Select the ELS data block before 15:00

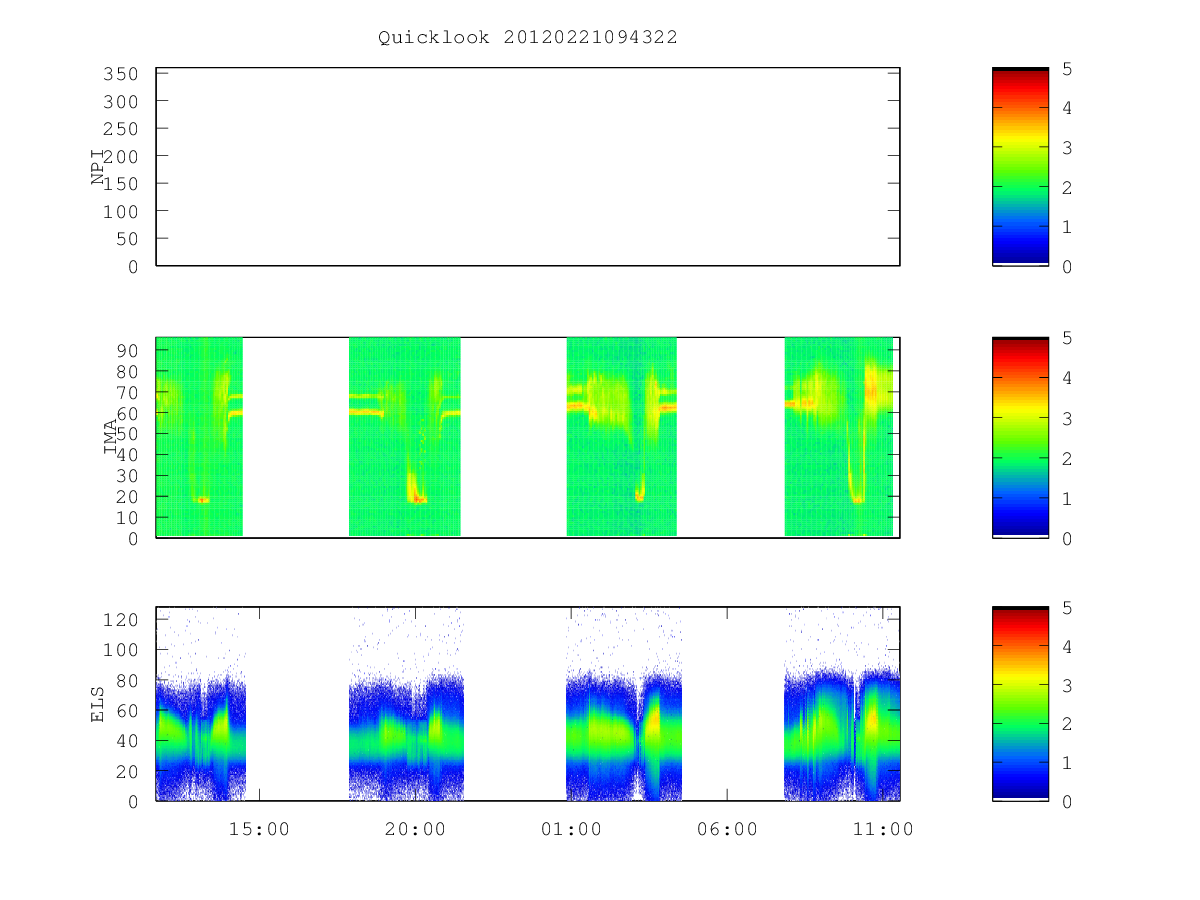201,703
